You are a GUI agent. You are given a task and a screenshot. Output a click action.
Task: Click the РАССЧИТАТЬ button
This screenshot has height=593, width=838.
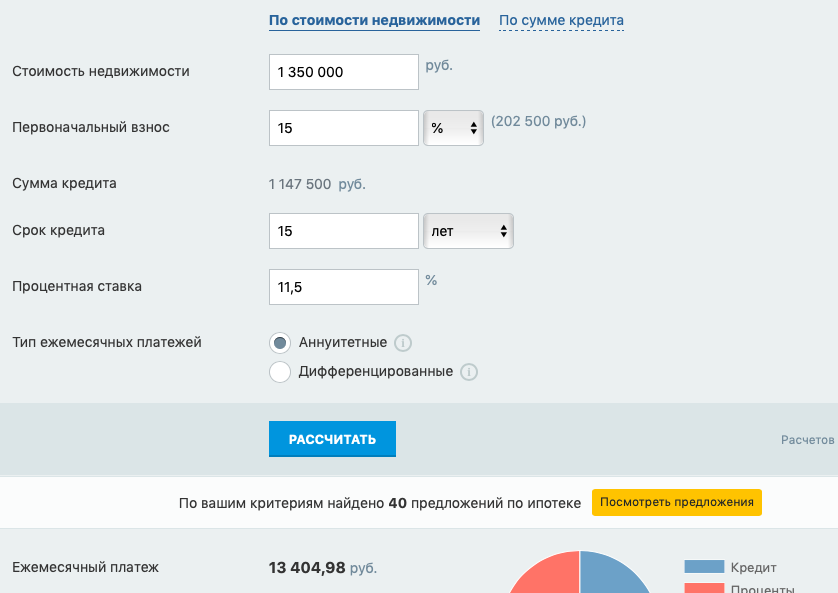332,439
